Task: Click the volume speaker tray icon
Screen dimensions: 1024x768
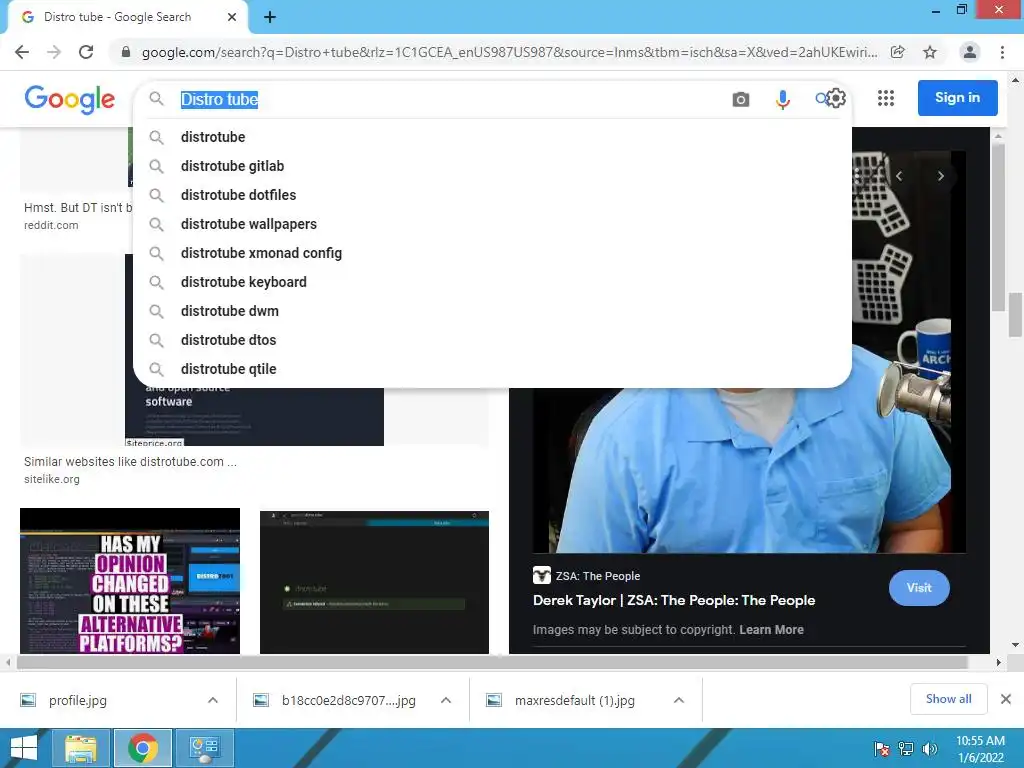Action: (929, 749)
